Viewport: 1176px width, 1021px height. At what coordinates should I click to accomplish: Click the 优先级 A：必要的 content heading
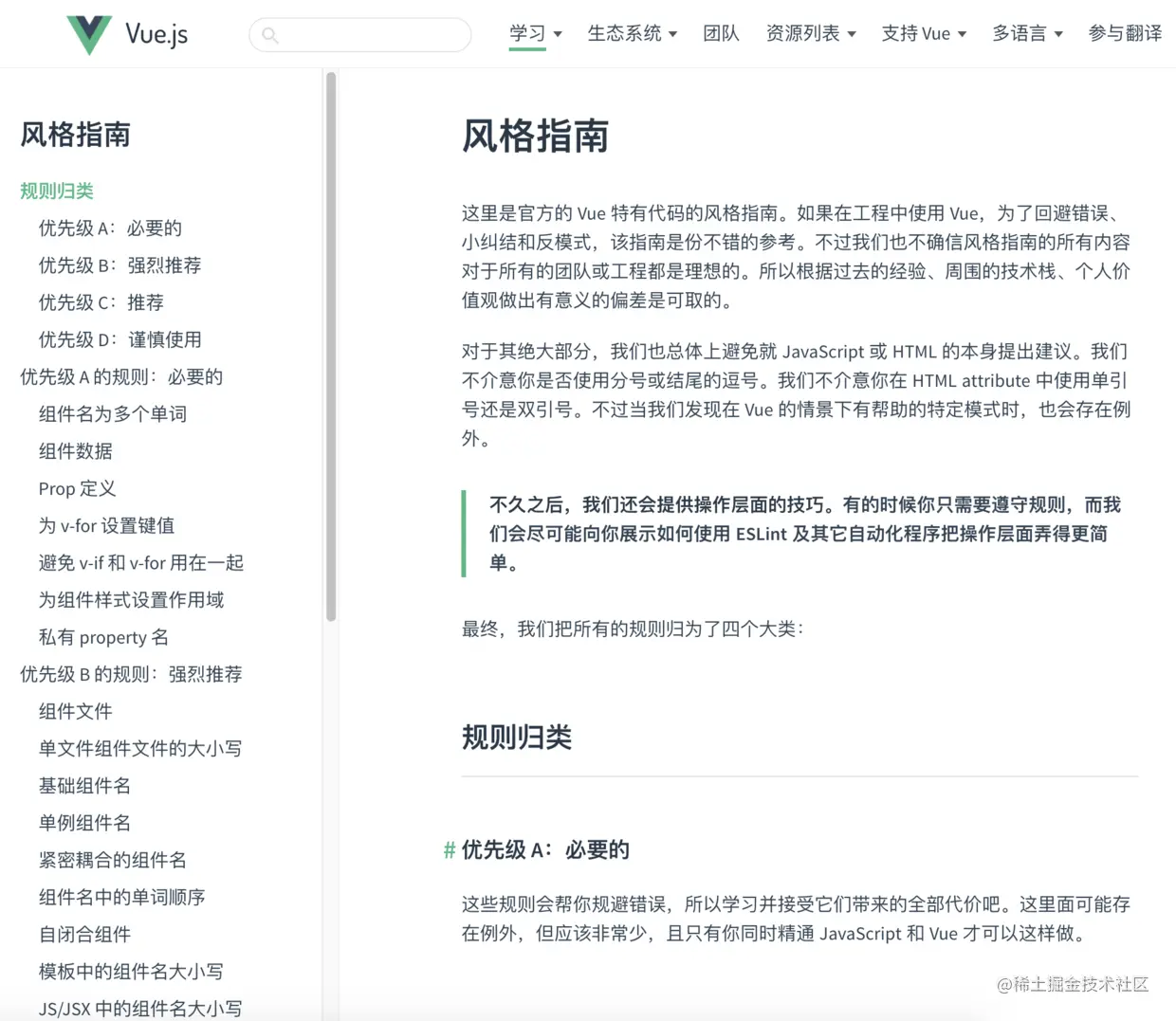545,850
